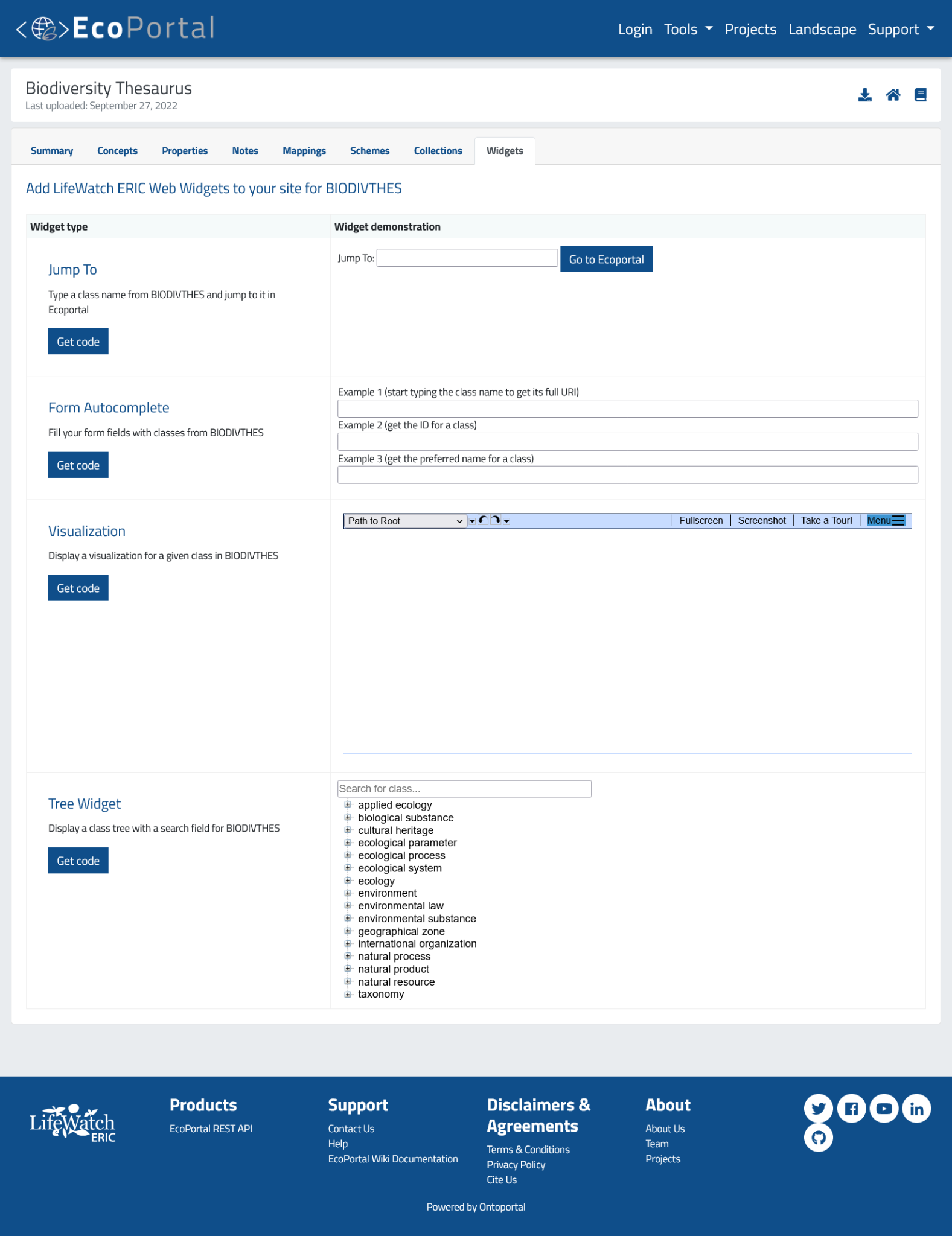Open the small arrow before undo icon
This screenshot has width=952, height=1236.
coord(472,521)
